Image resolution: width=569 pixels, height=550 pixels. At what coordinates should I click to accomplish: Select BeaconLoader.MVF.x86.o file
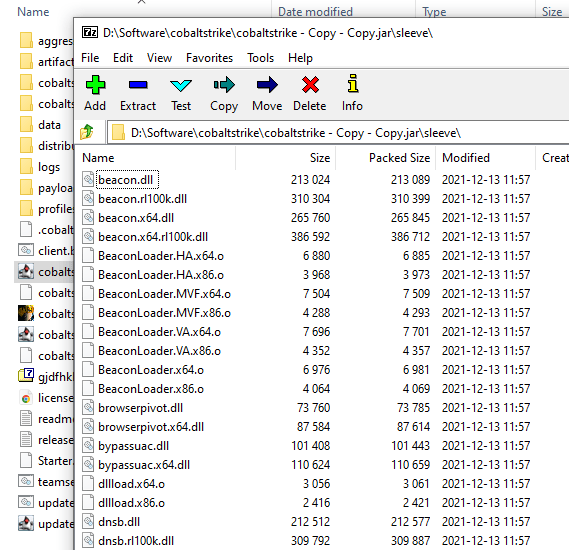pyautogui.click(x=164, y=313)
